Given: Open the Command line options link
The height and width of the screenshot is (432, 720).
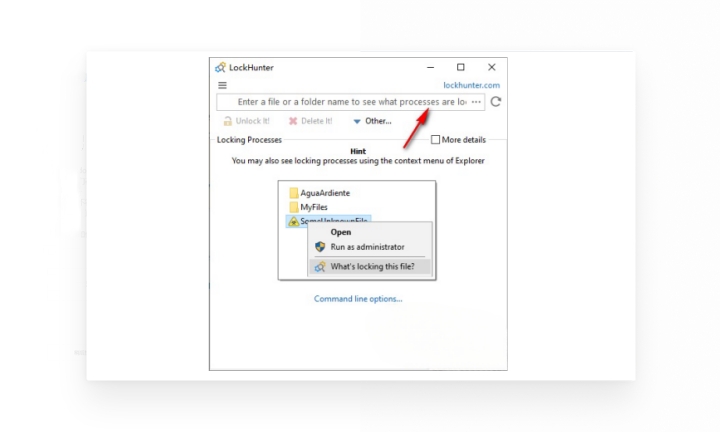Looking at the screenshot, I should [358, 299].
